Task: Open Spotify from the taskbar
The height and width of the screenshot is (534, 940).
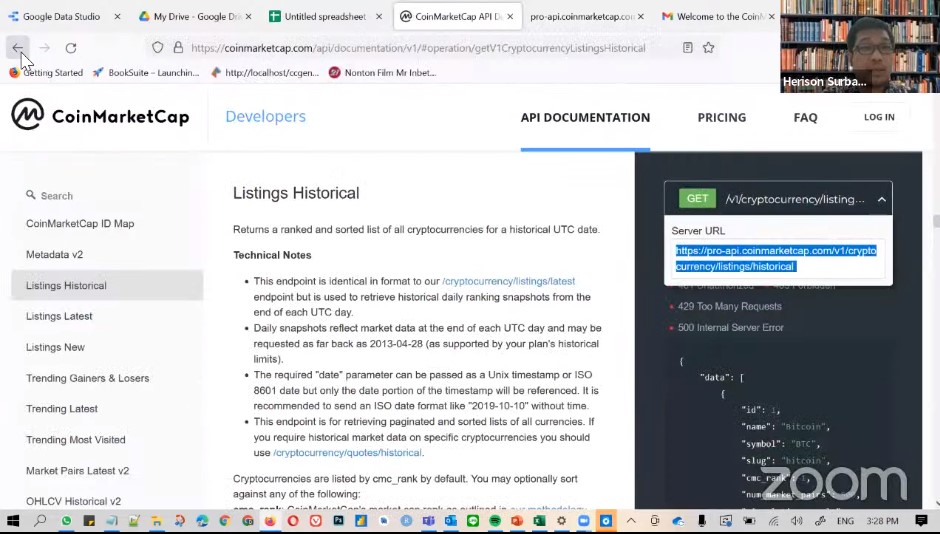Action: coord(495,521)
